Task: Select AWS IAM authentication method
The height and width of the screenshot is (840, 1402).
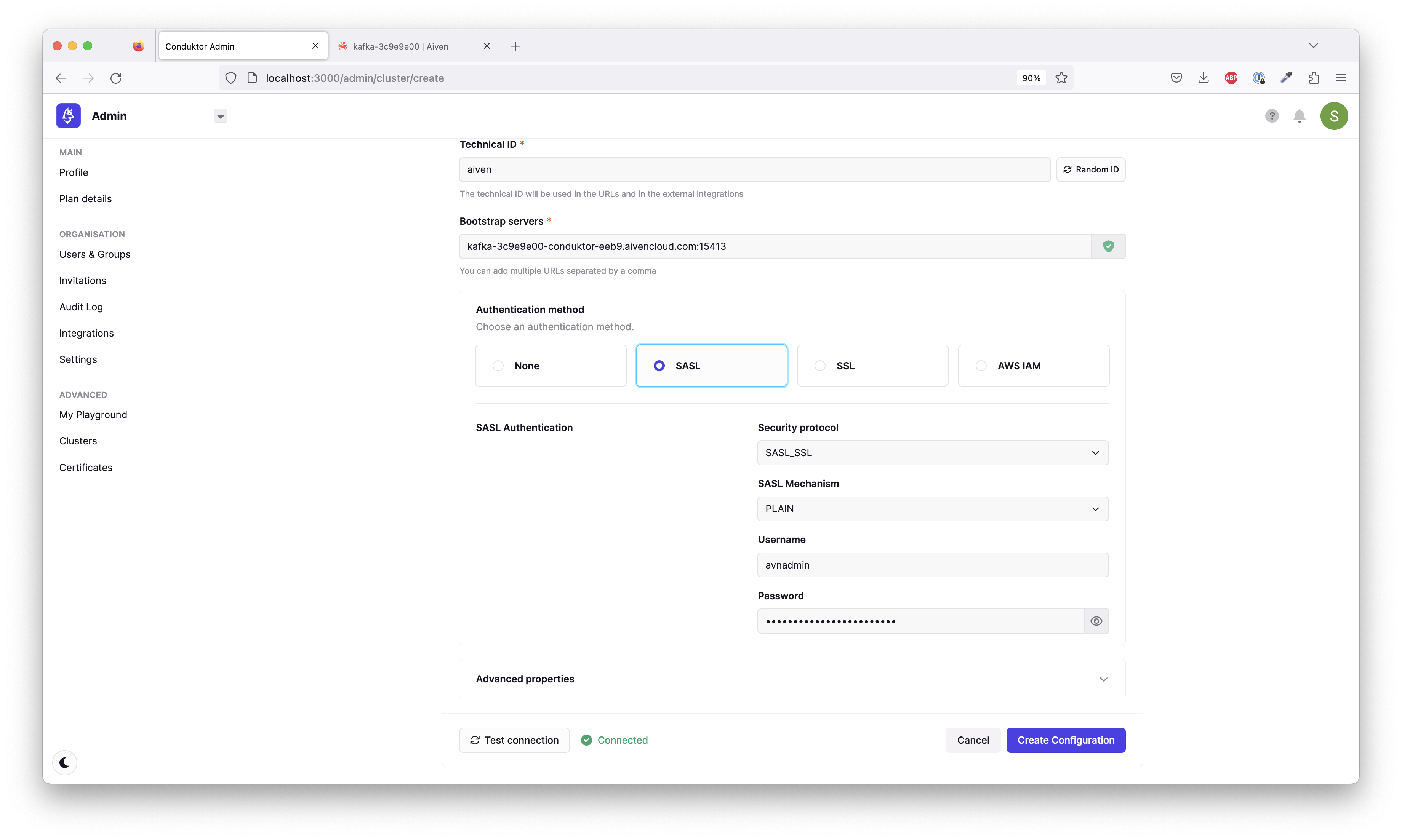Action: coord(1033,366)
